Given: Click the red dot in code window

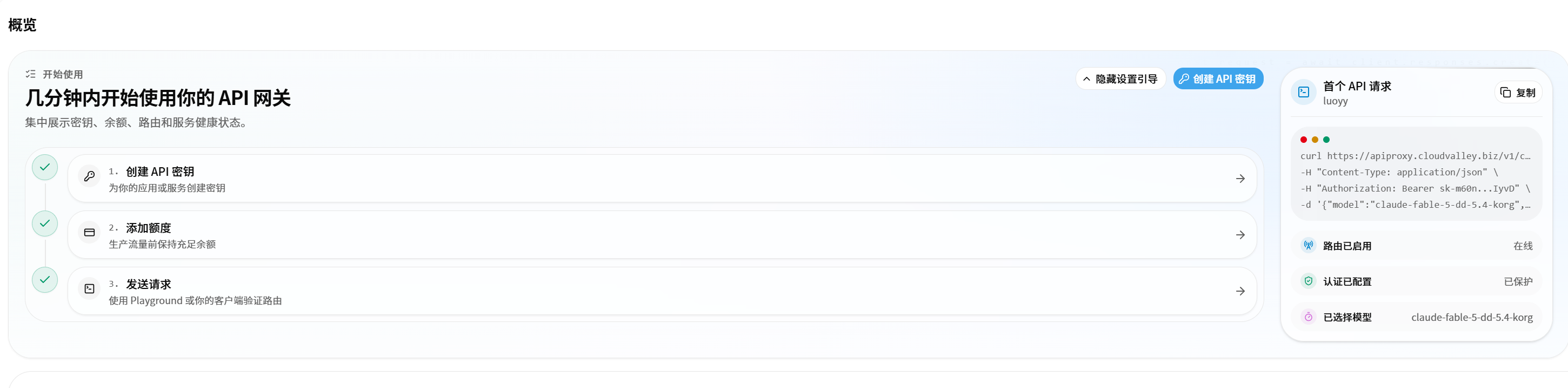Looking at the screenshot, I should click(x=1303, y=140).
